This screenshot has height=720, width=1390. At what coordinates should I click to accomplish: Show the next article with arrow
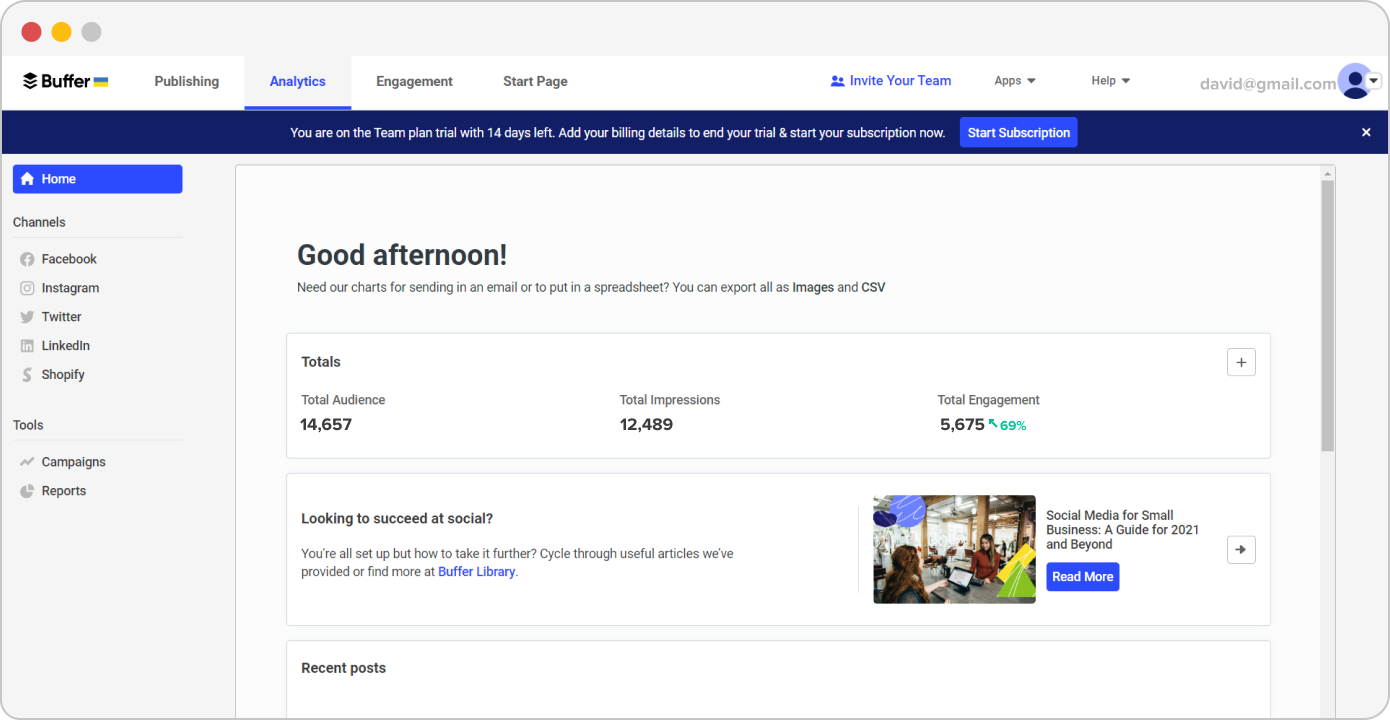click(x=1241, y=549)
